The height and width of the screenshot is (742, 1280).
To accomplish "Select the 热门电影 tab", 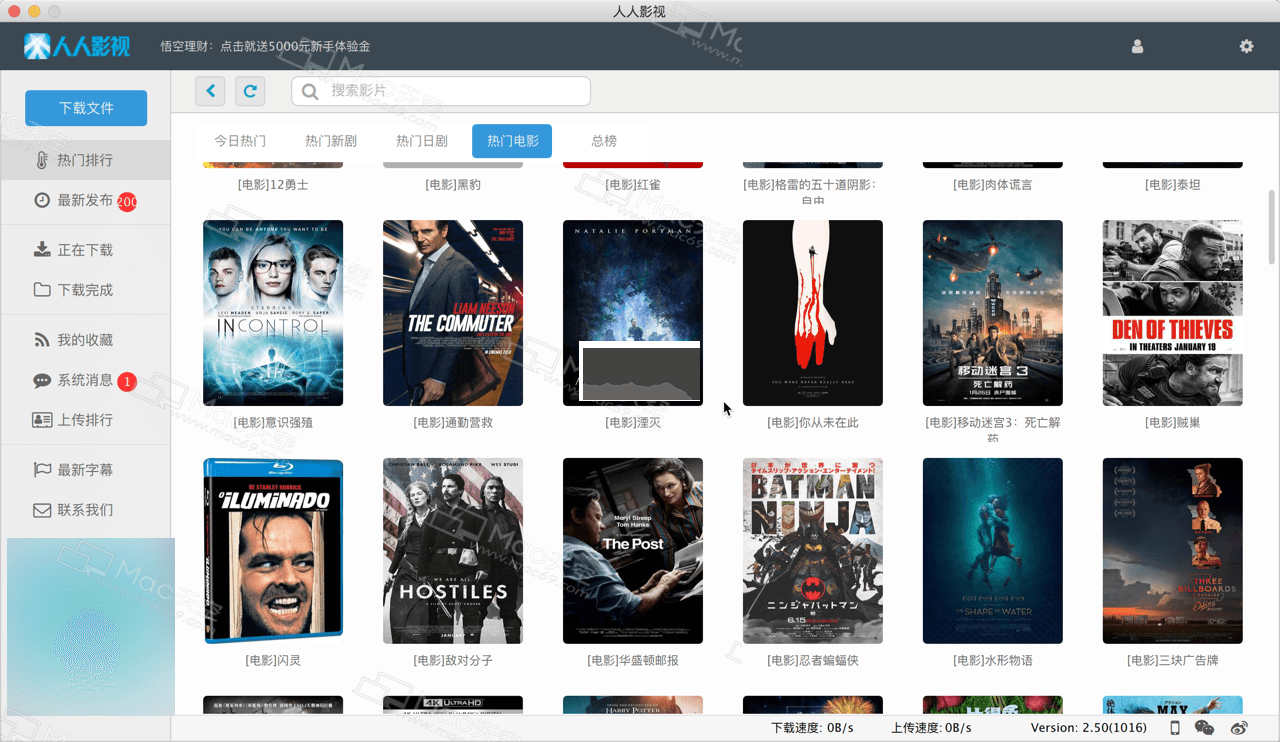I will [512, 141].
